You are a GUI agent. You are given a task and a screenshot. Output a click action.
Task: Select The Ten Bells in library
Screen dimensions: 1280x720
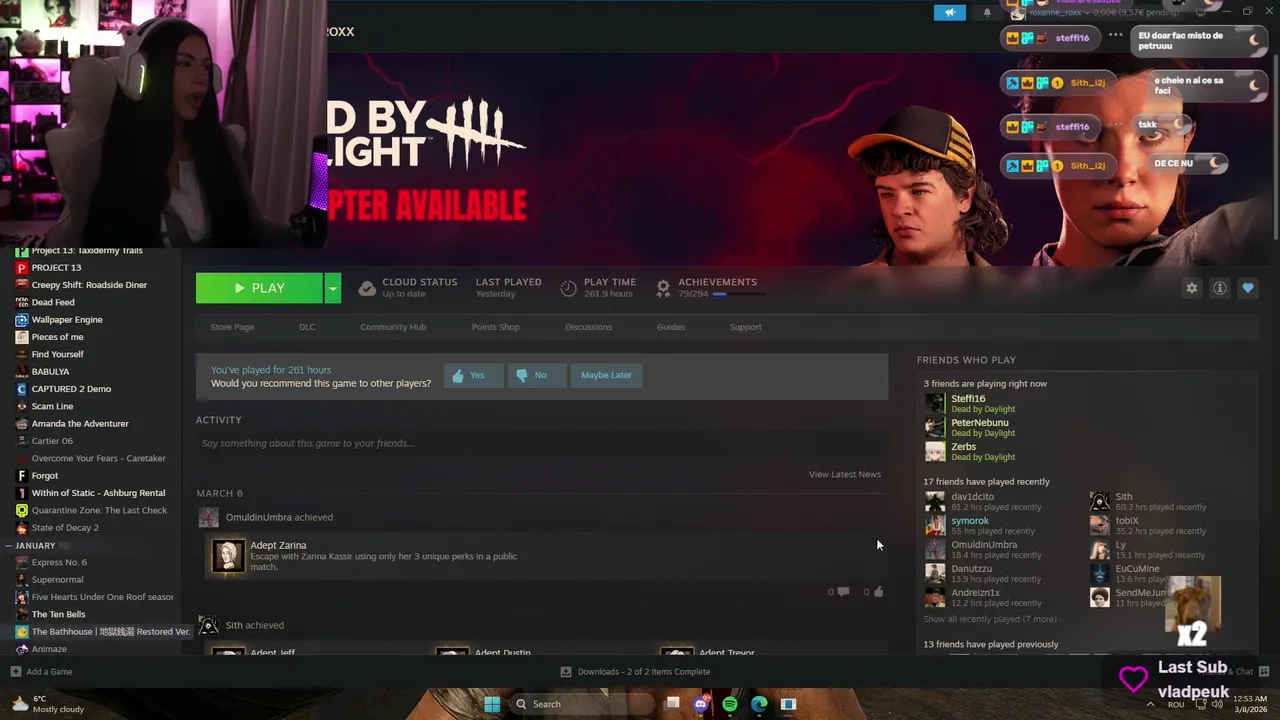58,614
